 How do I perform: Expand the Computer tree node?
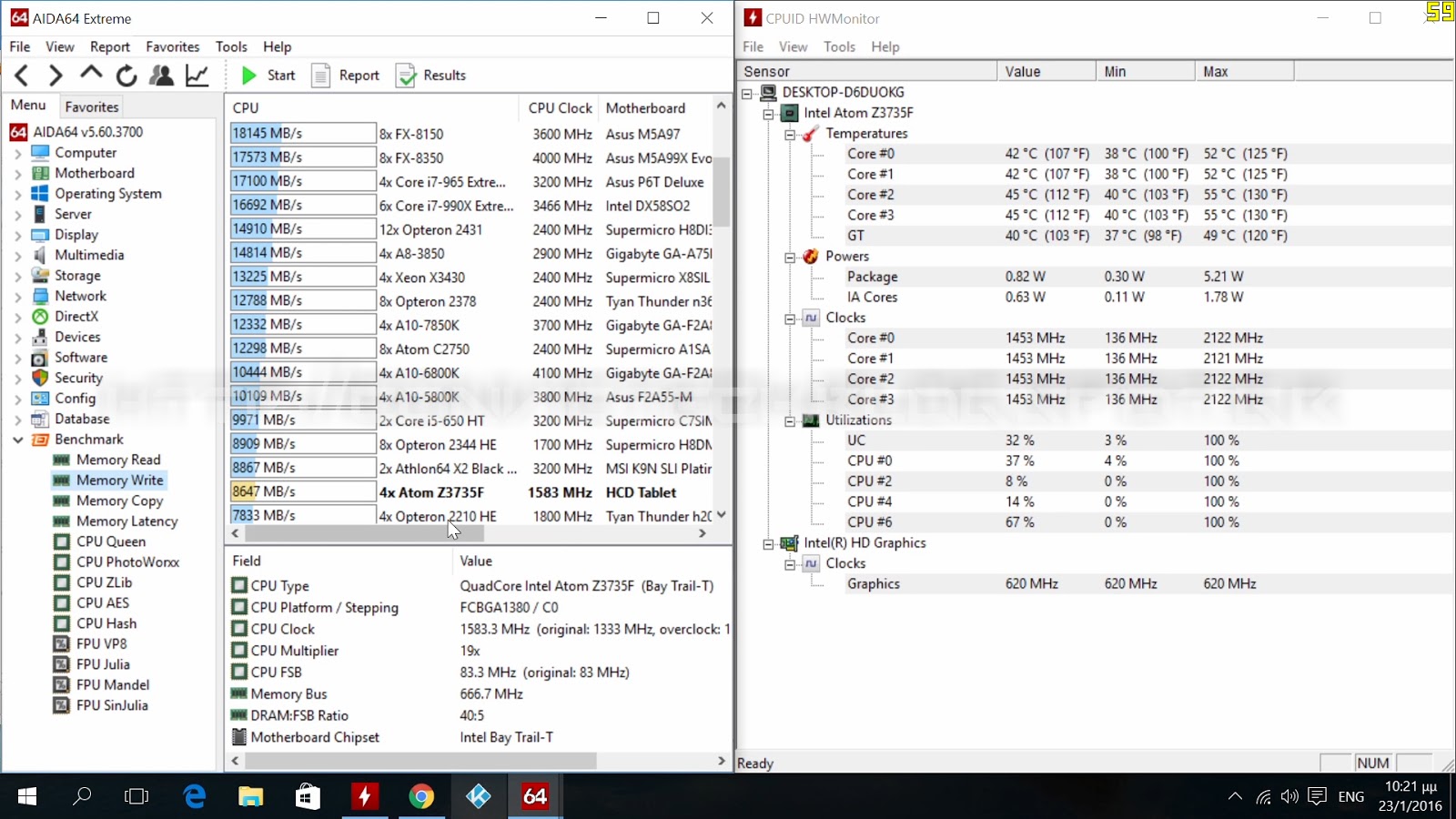(17, 154)
